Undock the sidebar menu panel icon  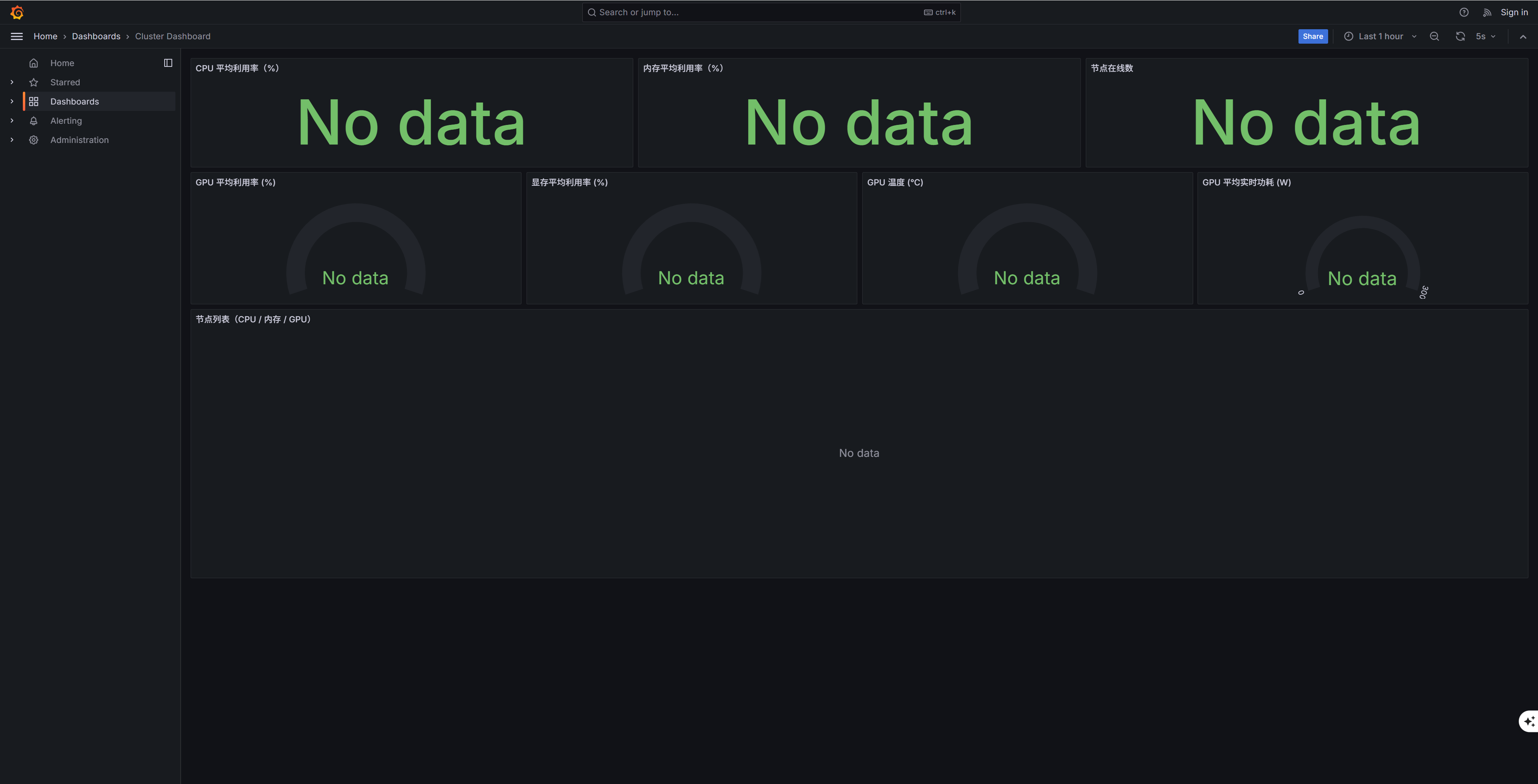click(168, 63)
